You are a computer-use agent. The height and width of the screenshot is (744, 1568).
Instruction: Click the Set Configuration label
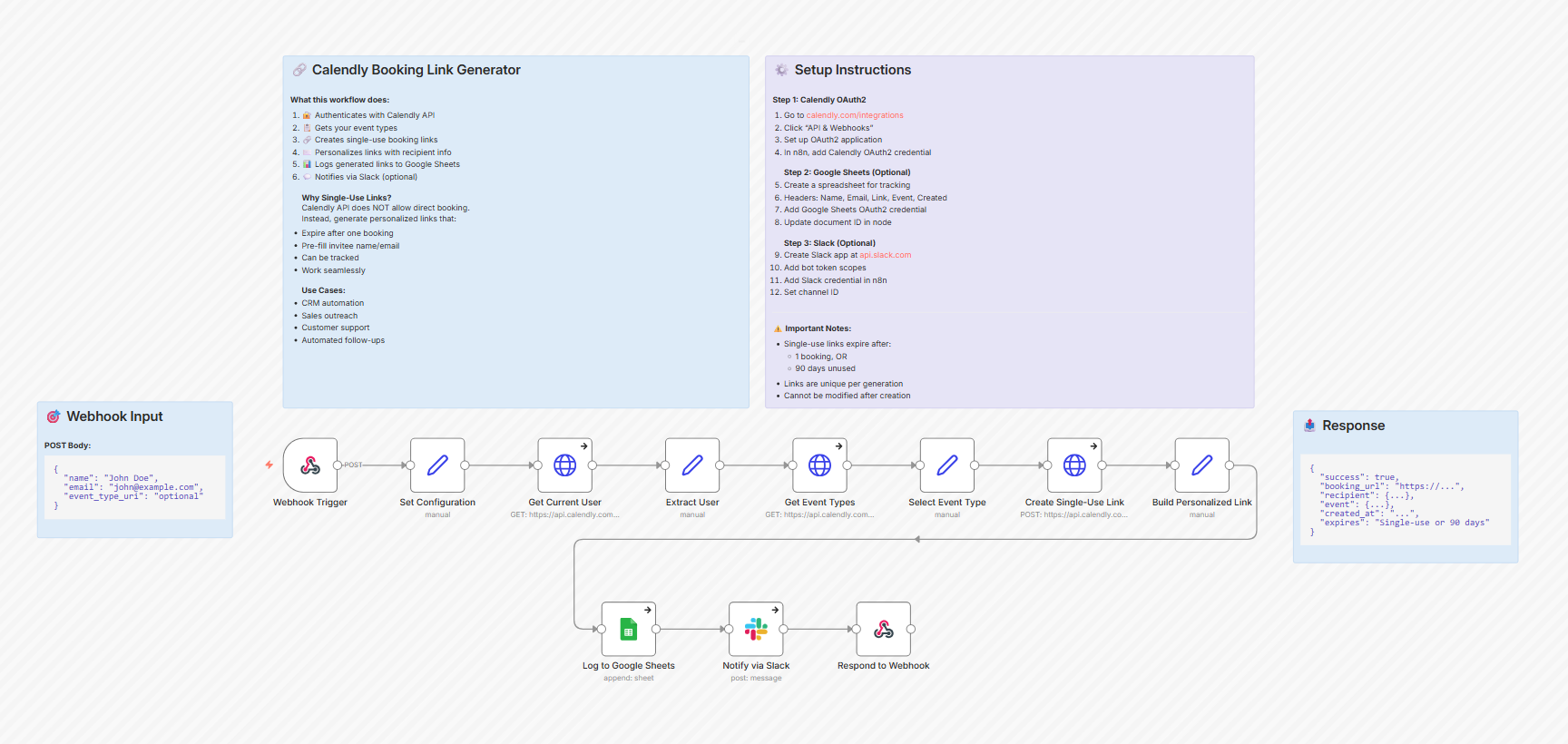click(437, 503)
